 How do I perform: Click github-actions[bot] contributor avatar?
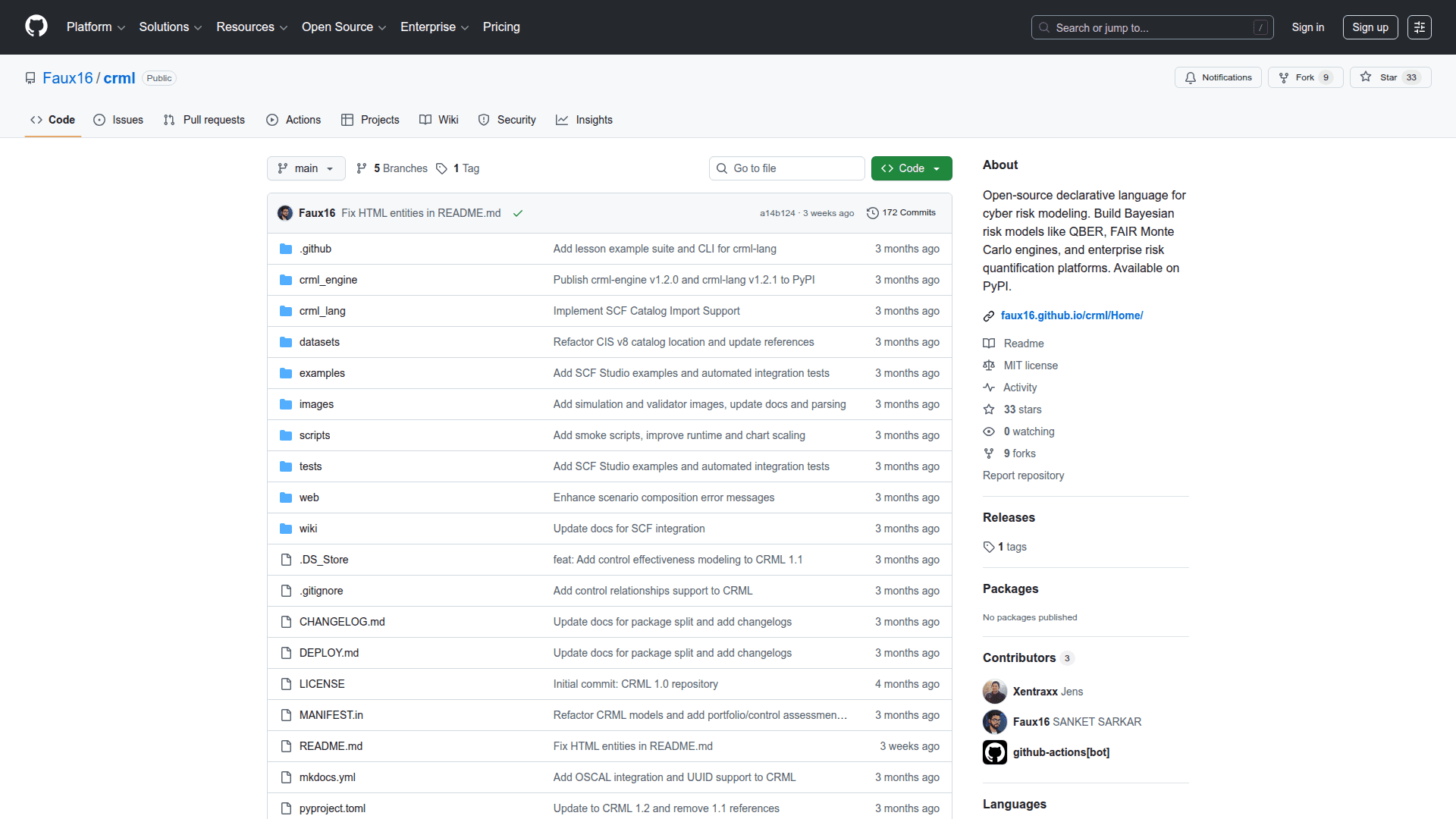pos(994,752)
